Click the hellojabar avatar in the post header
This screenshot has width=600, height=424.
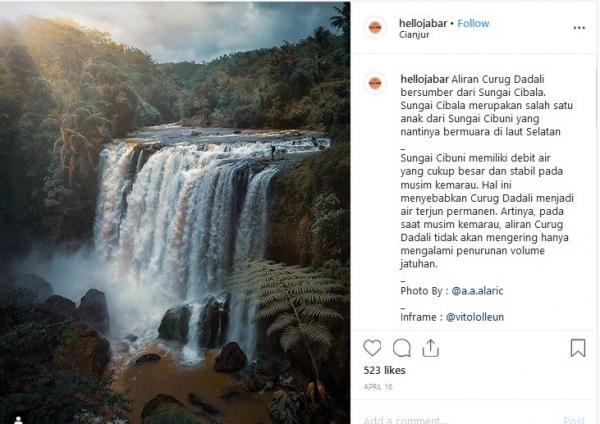pos(375,28)
